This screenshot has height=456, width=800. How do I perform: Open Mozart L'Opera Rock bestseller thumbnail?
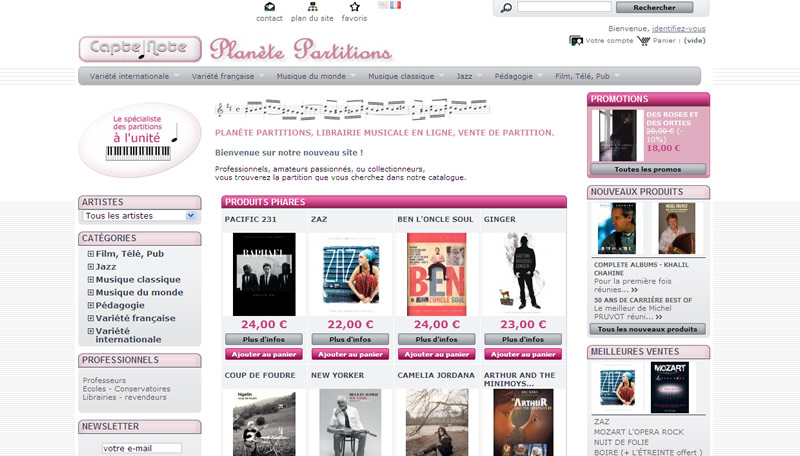tap(669, 387)
